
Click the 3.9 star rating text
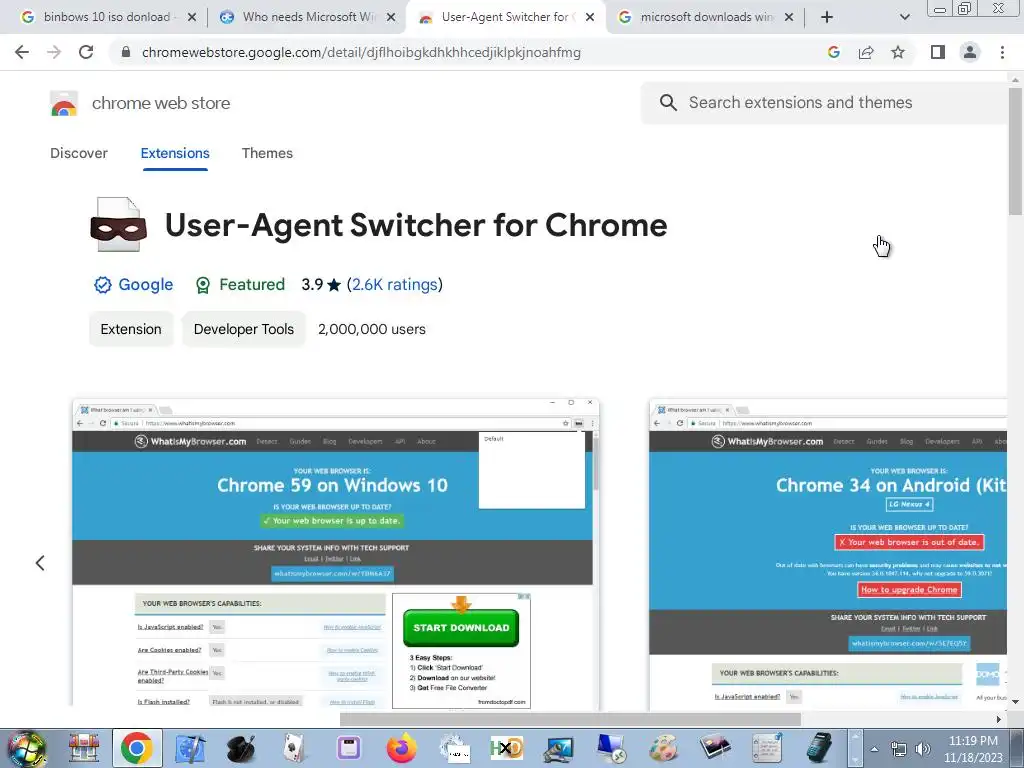pos(321,285)
